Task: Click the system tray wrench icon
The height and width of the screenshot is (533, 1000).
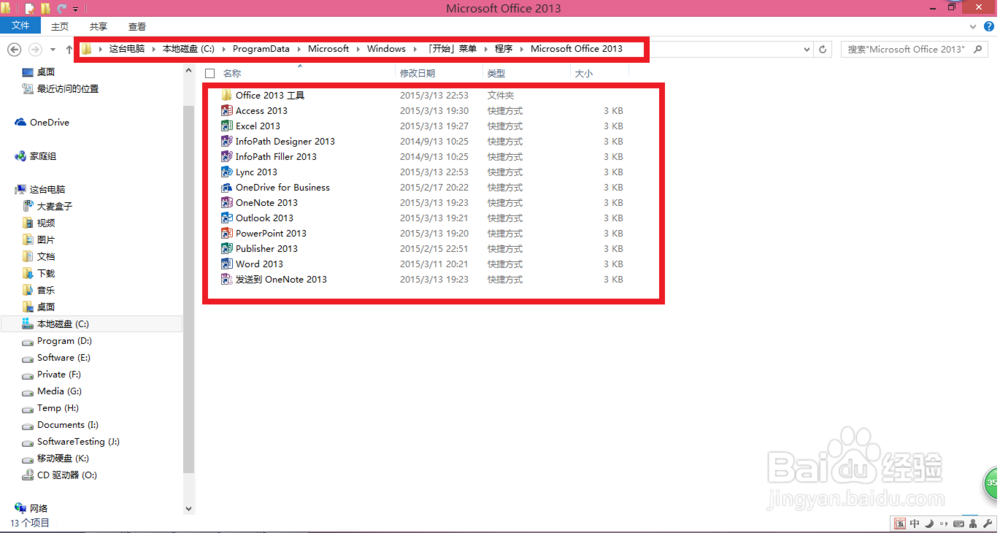Action: pos(988,523)
